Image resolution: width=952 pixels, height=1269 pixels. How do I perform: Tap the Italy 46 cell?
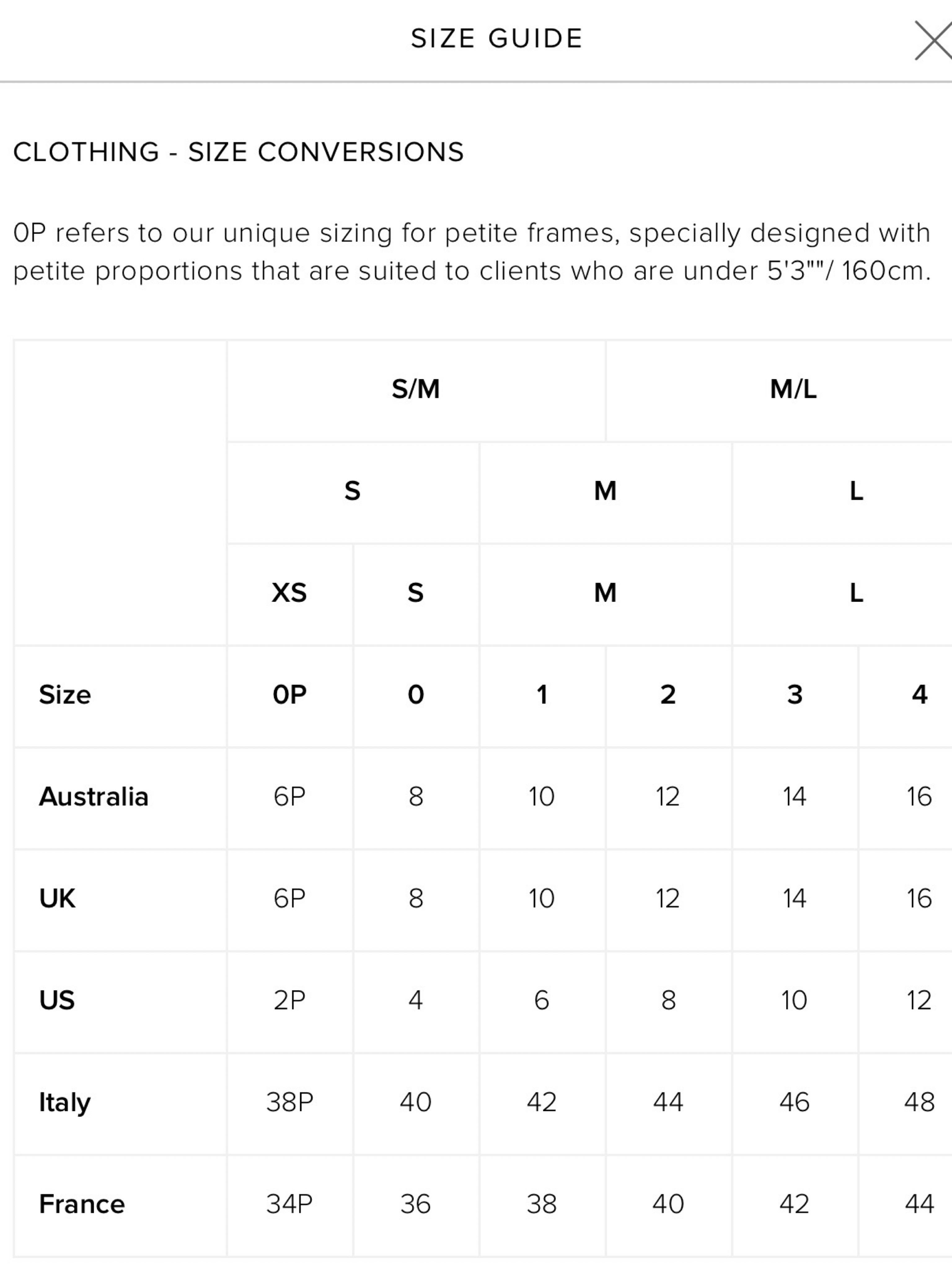[x=794, y=1103]
